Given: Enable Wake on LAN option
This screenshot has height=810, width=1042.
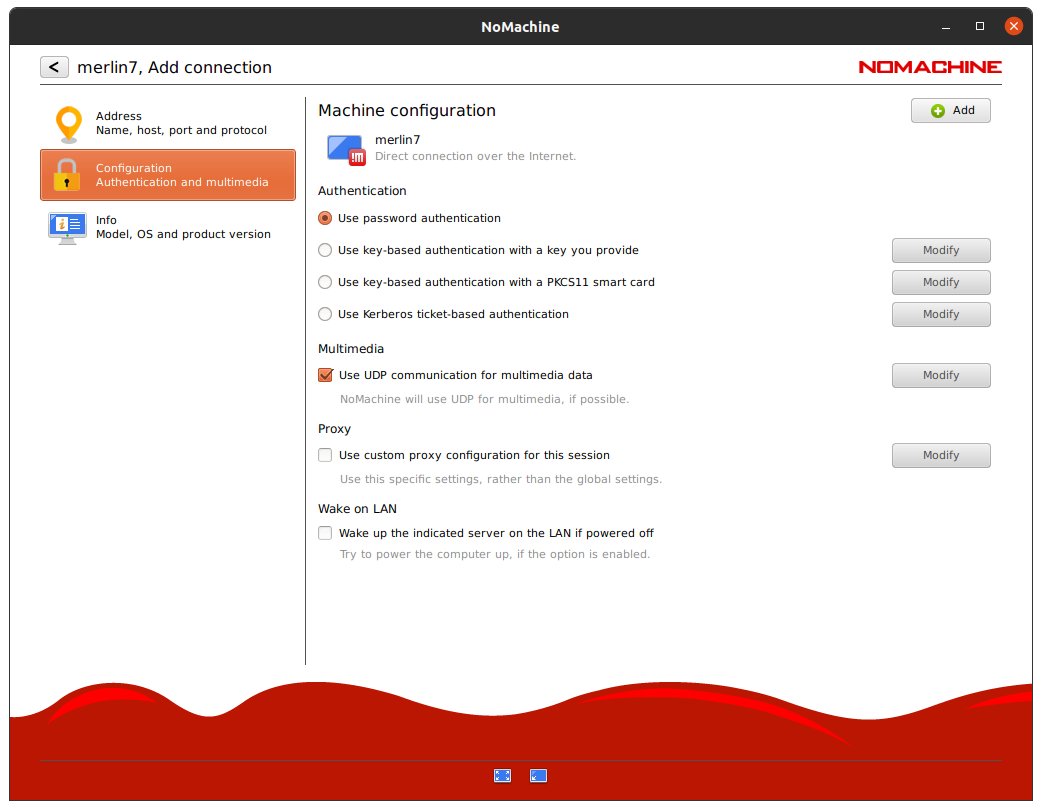Looking at the screenshot, I should click(325, 533).
